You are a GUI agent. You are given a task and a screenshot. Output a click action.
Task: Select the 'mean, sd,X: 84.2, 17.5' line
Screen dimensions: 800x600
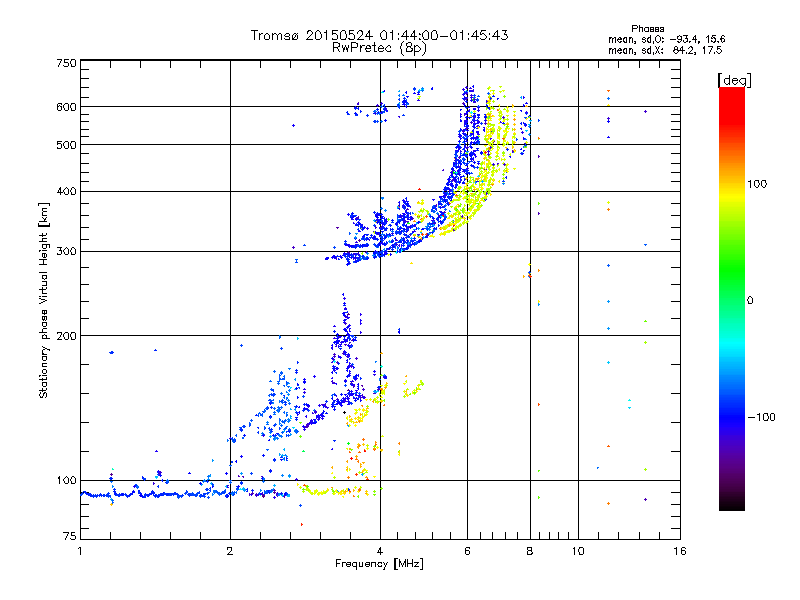coord(665,51)
